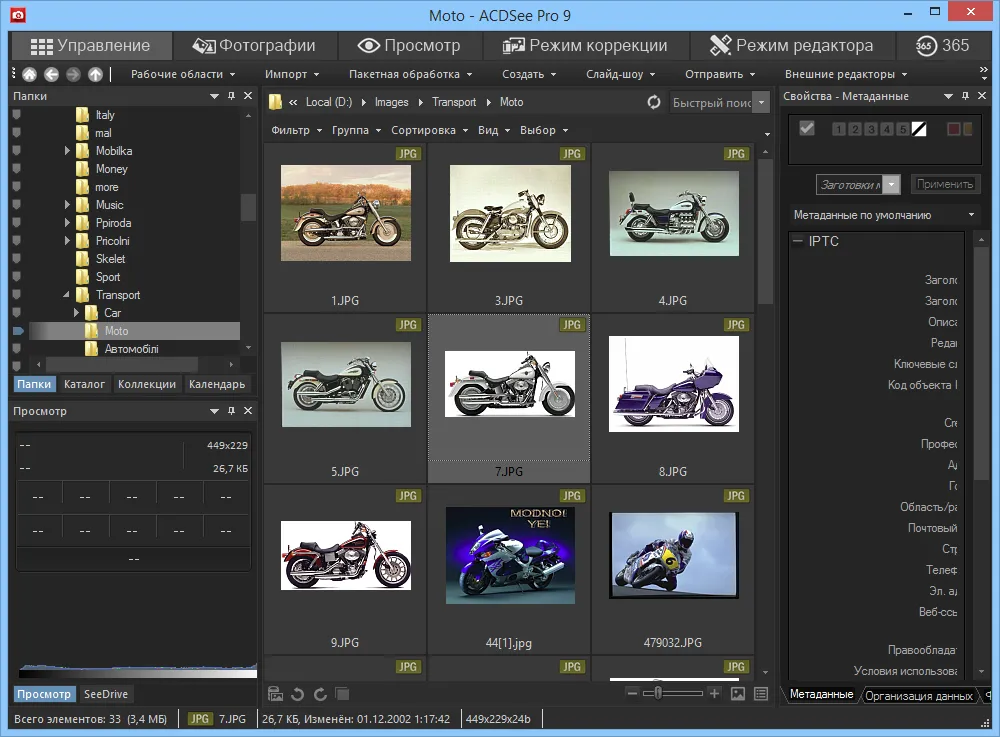Screen dimensions: 1000x737
Task: Open Импорт menu
Action: point(292,74)
